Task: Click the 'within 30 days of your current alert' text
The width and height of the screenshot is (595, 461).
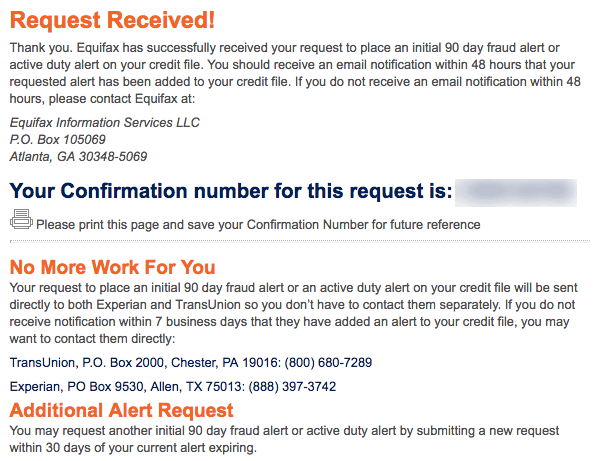Action: click(133, 448)
